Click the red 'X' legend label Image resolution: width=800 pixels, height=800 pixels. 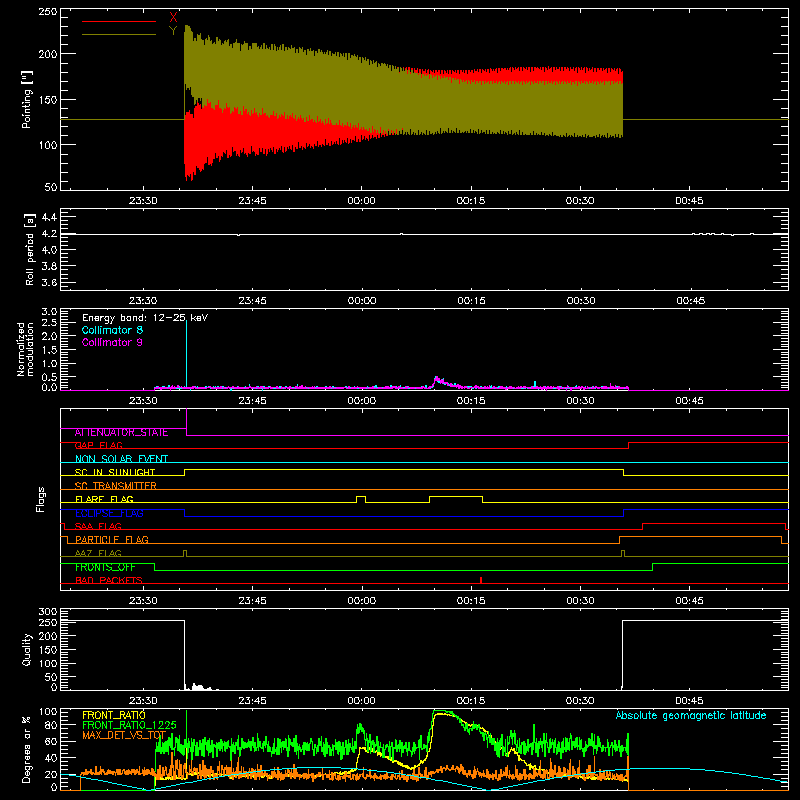(173, 17)
